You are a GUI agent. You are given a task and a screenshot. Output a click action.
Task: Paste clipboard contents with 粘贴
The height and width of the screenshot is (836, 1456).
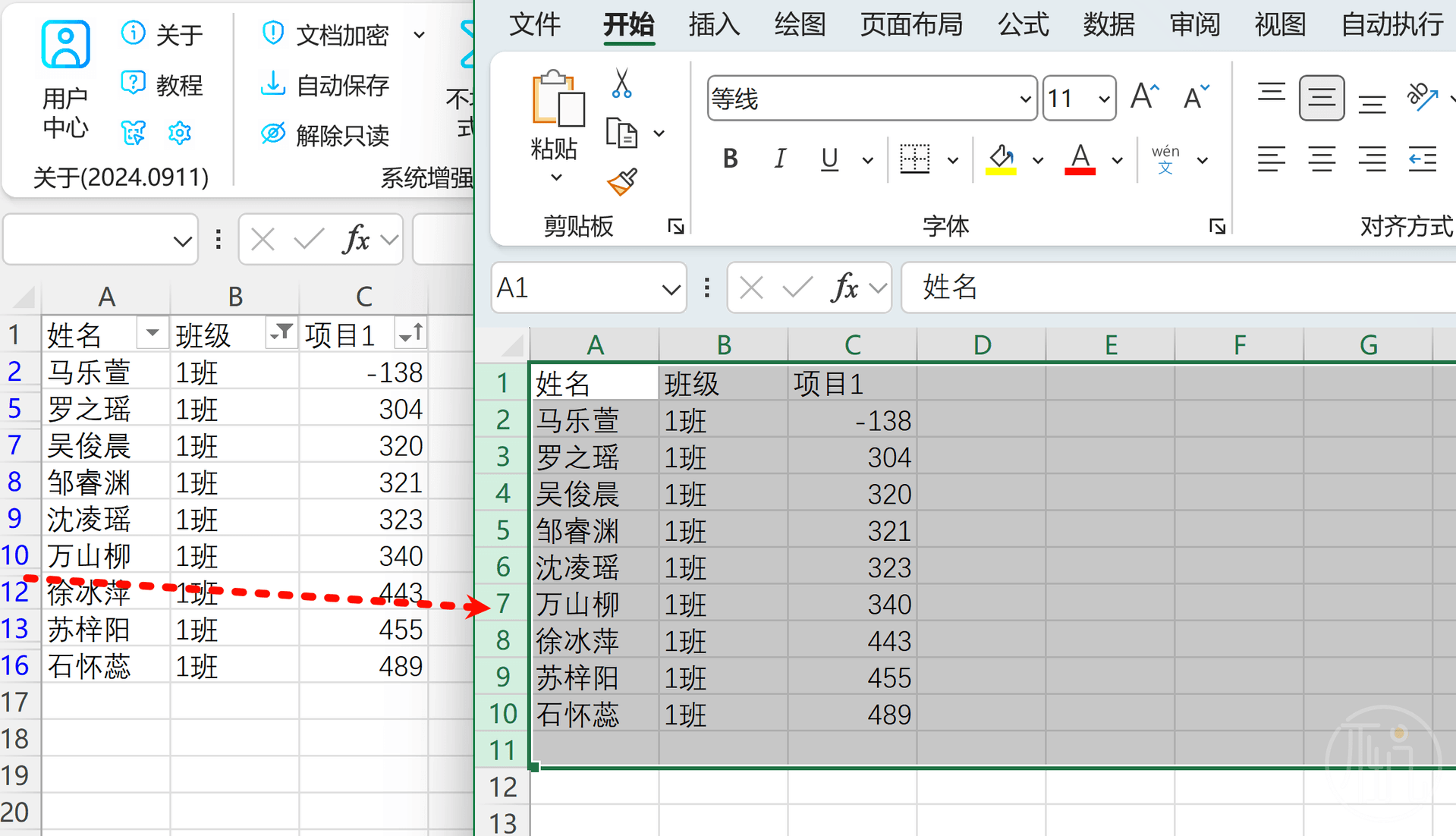[x=558, y=116]
